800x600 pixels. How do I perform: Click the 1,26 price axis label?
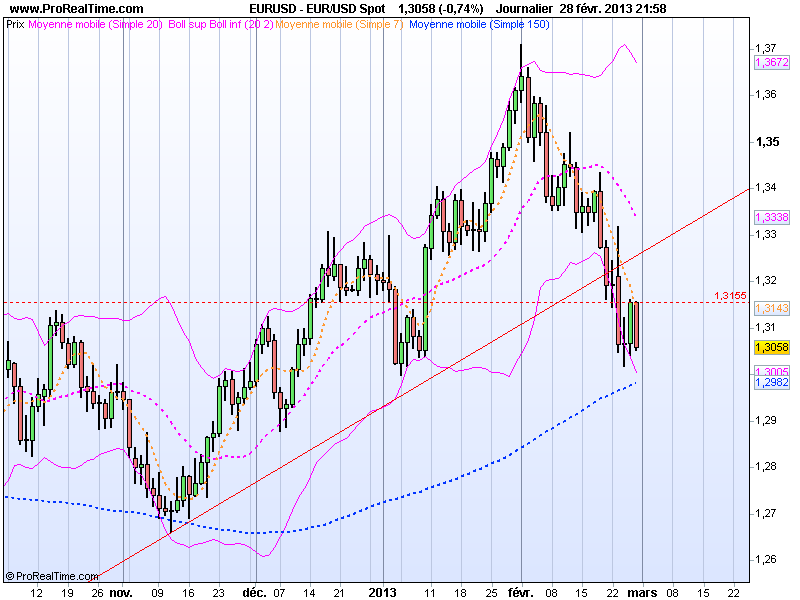pos(766,559)
